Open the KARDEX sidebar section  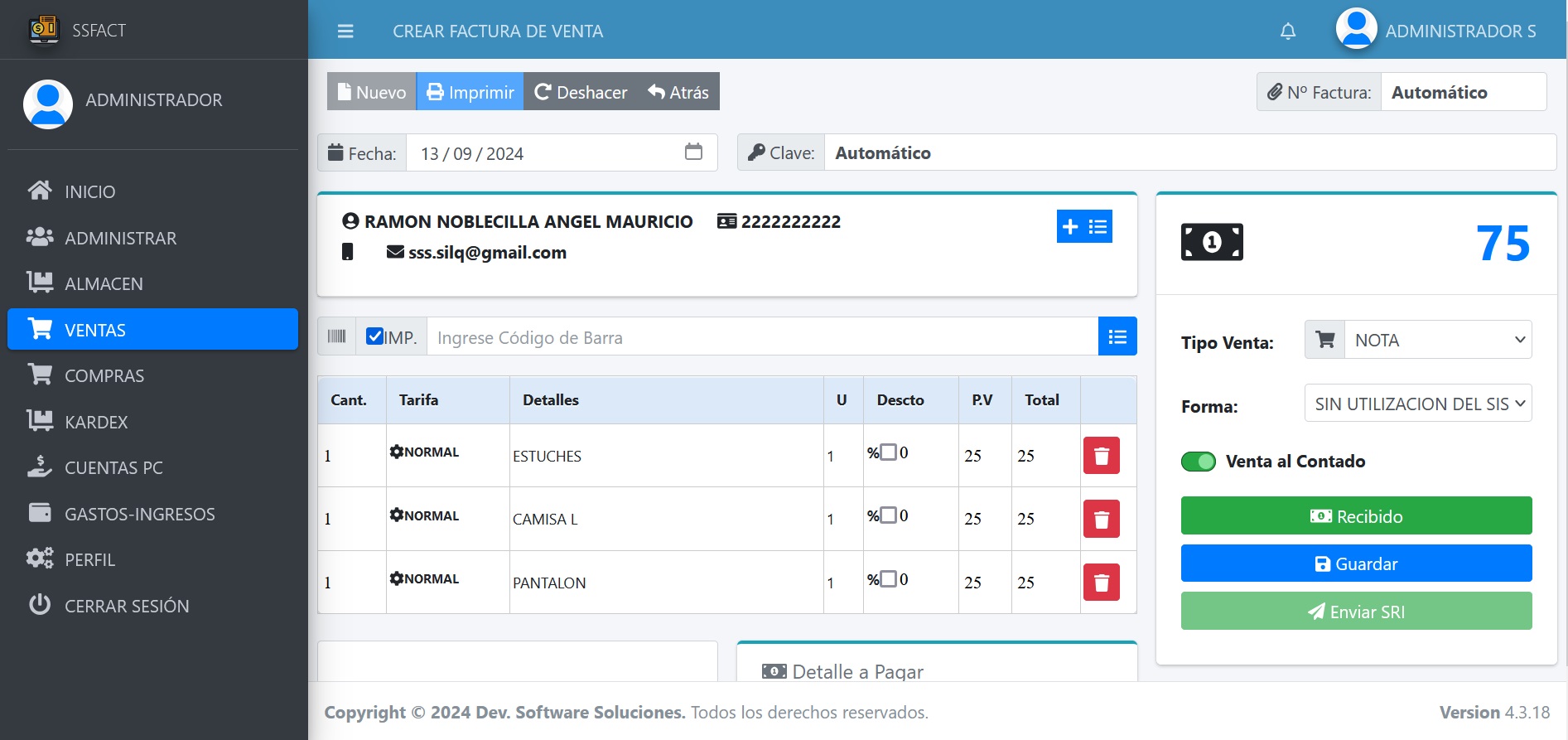point(96,422)
